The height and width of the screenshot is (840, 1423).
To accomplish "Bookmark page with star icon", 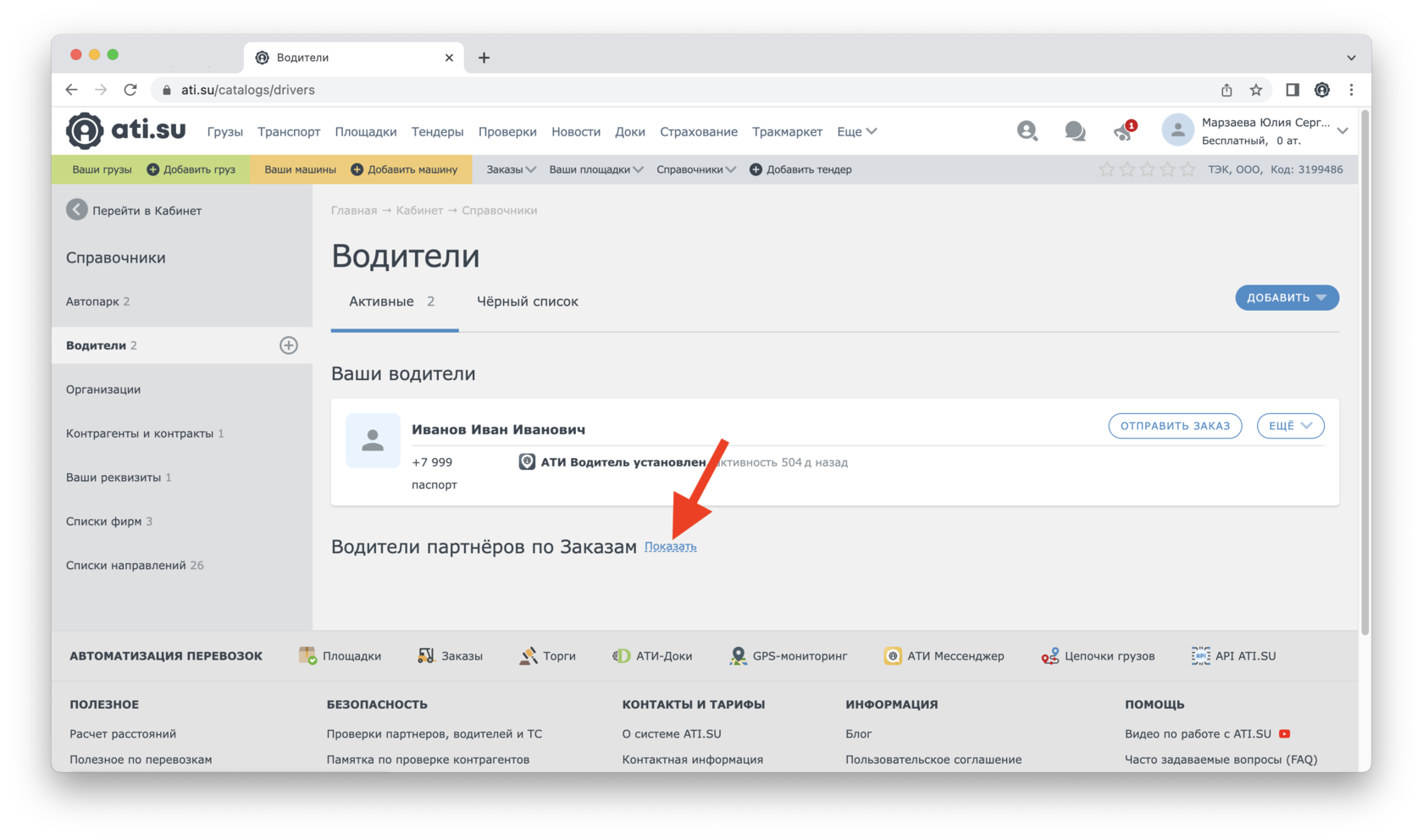I will pyautogui.click(x=1256, y=90).
